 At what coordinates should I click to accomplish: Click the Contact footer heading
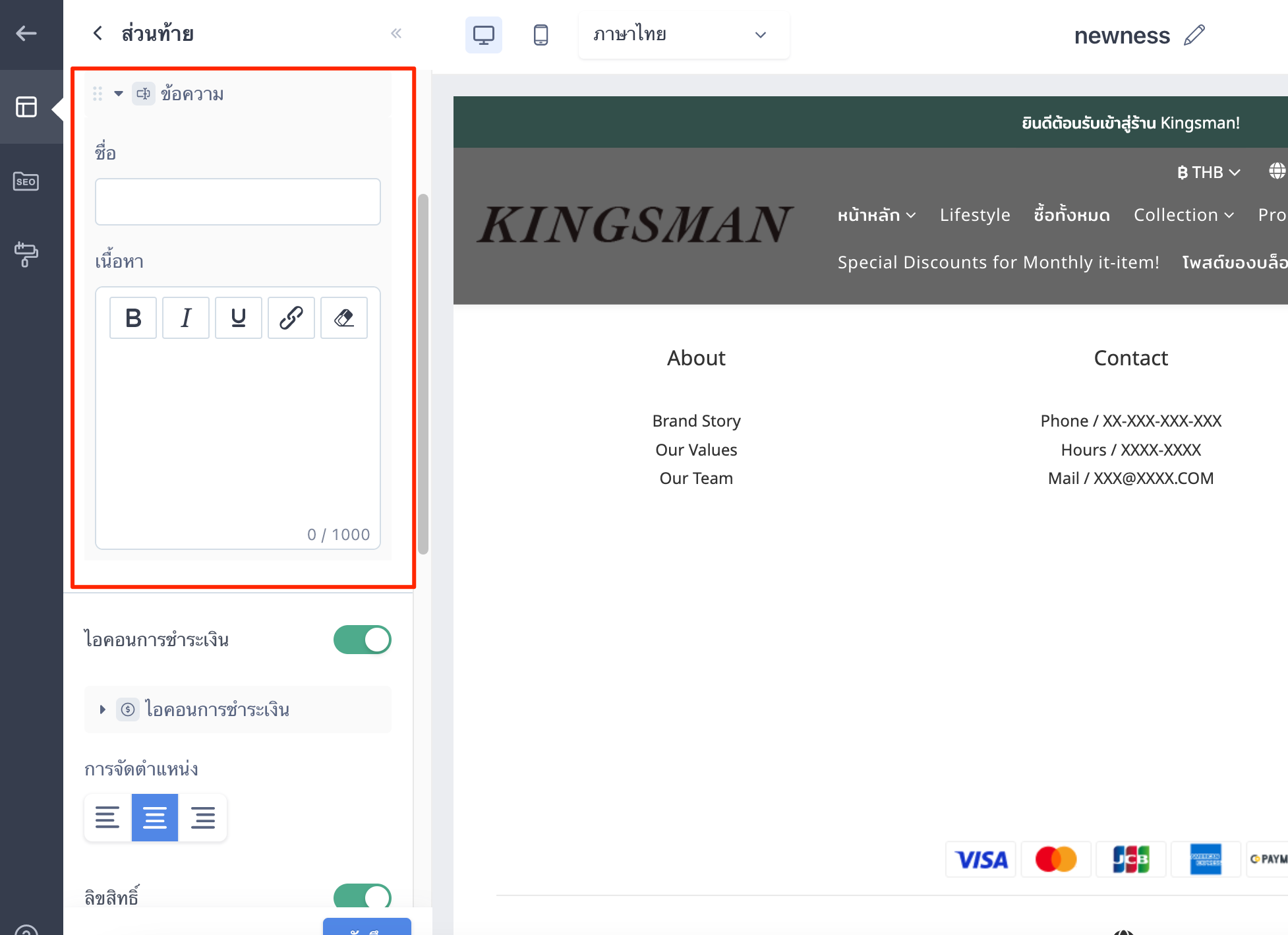pyautogui.click(x=1131, y=358)
